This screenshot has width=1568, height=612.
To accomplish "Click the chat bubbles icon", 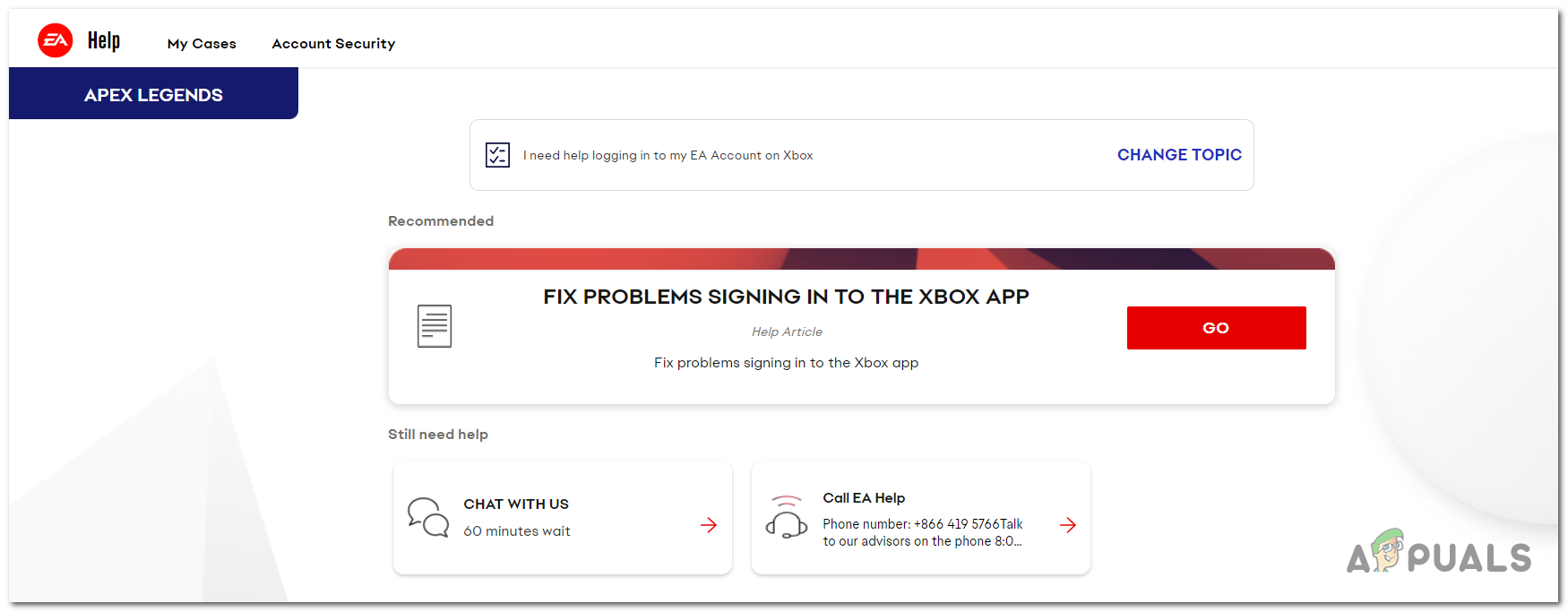I will click(x=428, y=518).
